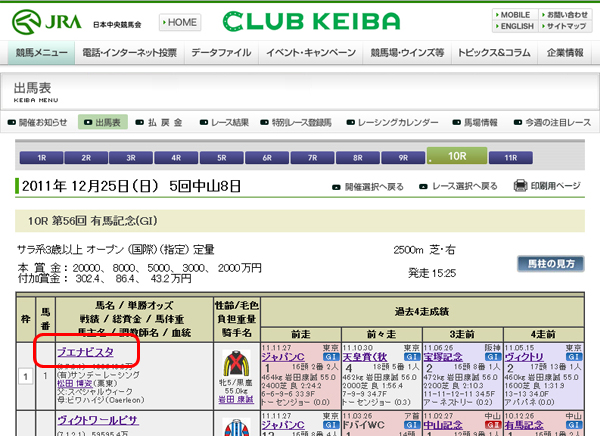Open the 天皇賞(秋 race link
The height and width of the screenshot is (436, 600).
pos(365,357)
